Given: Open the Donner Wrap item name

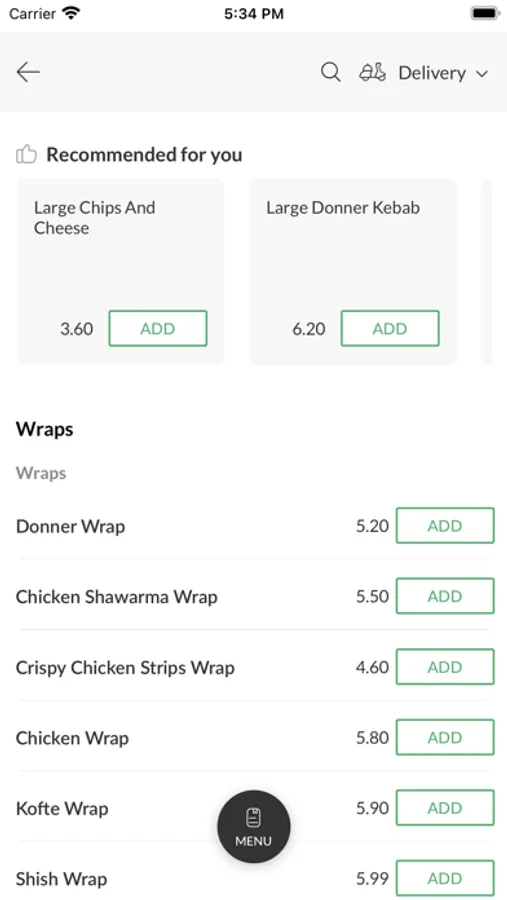Looking at the screenshot, I should (71, 526).
